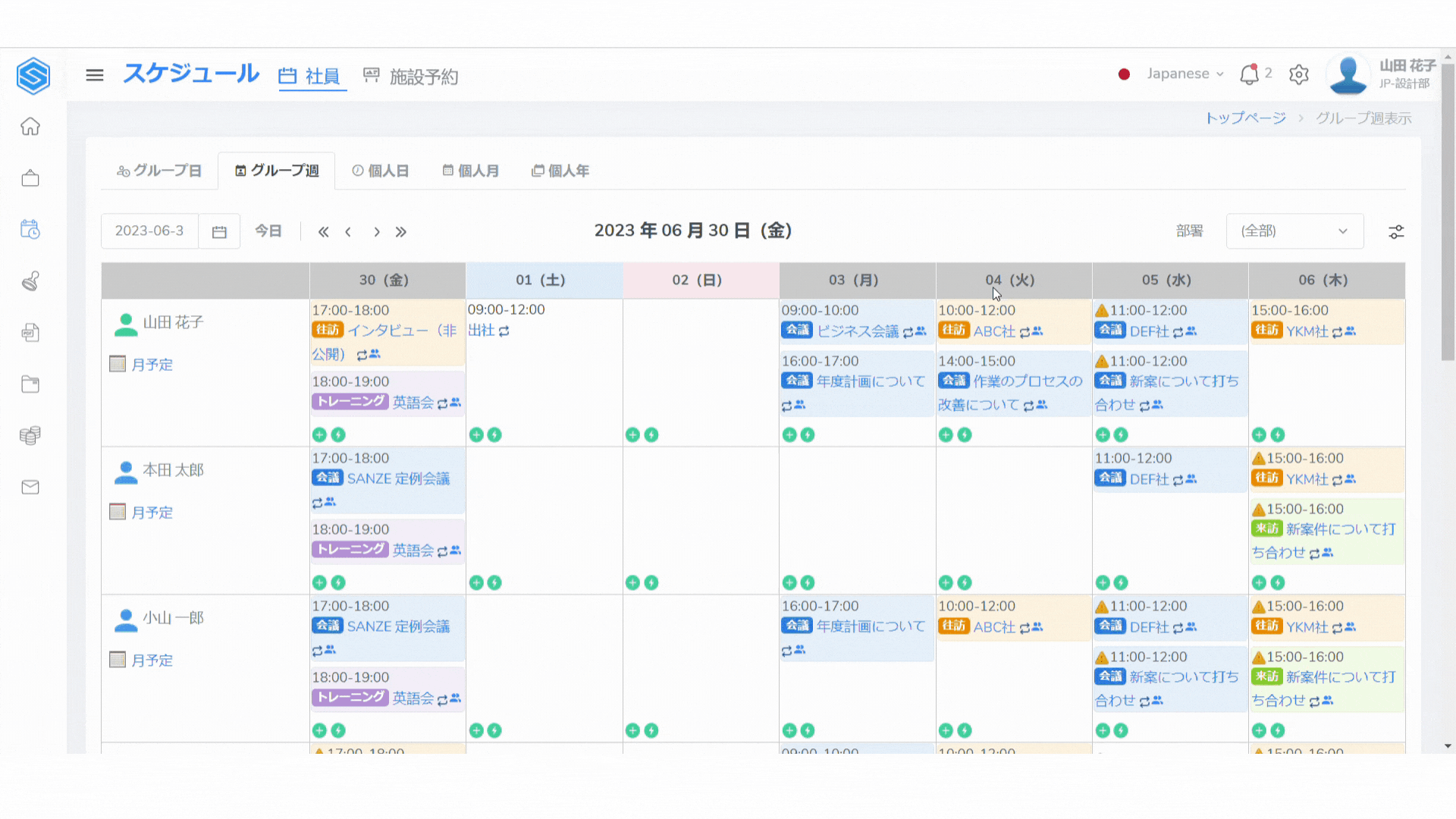Viewport: 1456px width, 819px height.
Task: Click the notification bell icon
Action: [x=1248, y=74]
